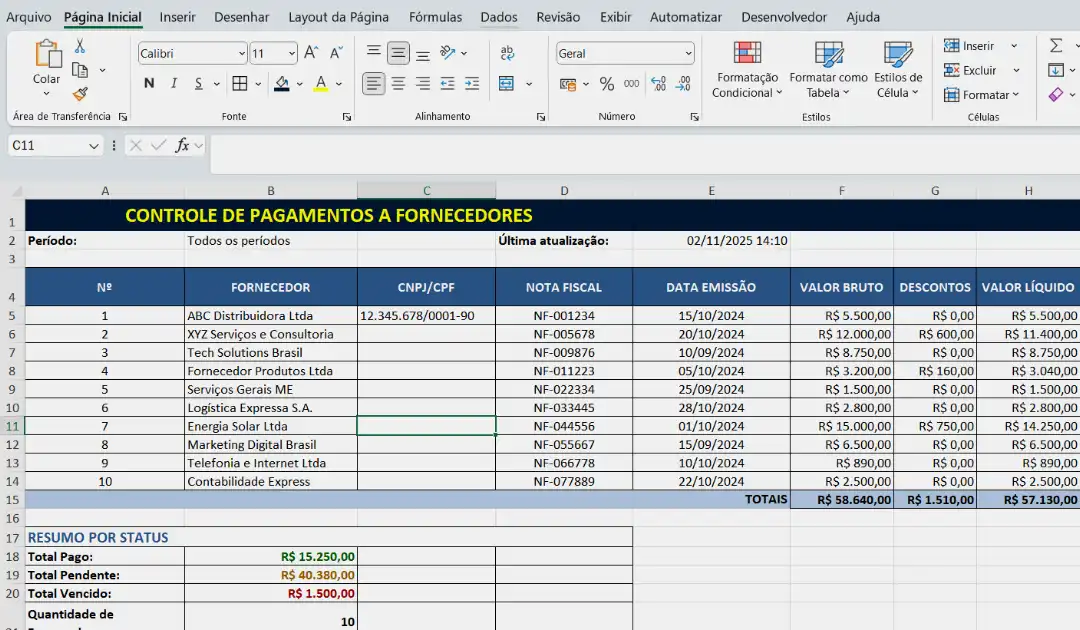Switch to the Layout da Página tab

[x=338, y=17]
